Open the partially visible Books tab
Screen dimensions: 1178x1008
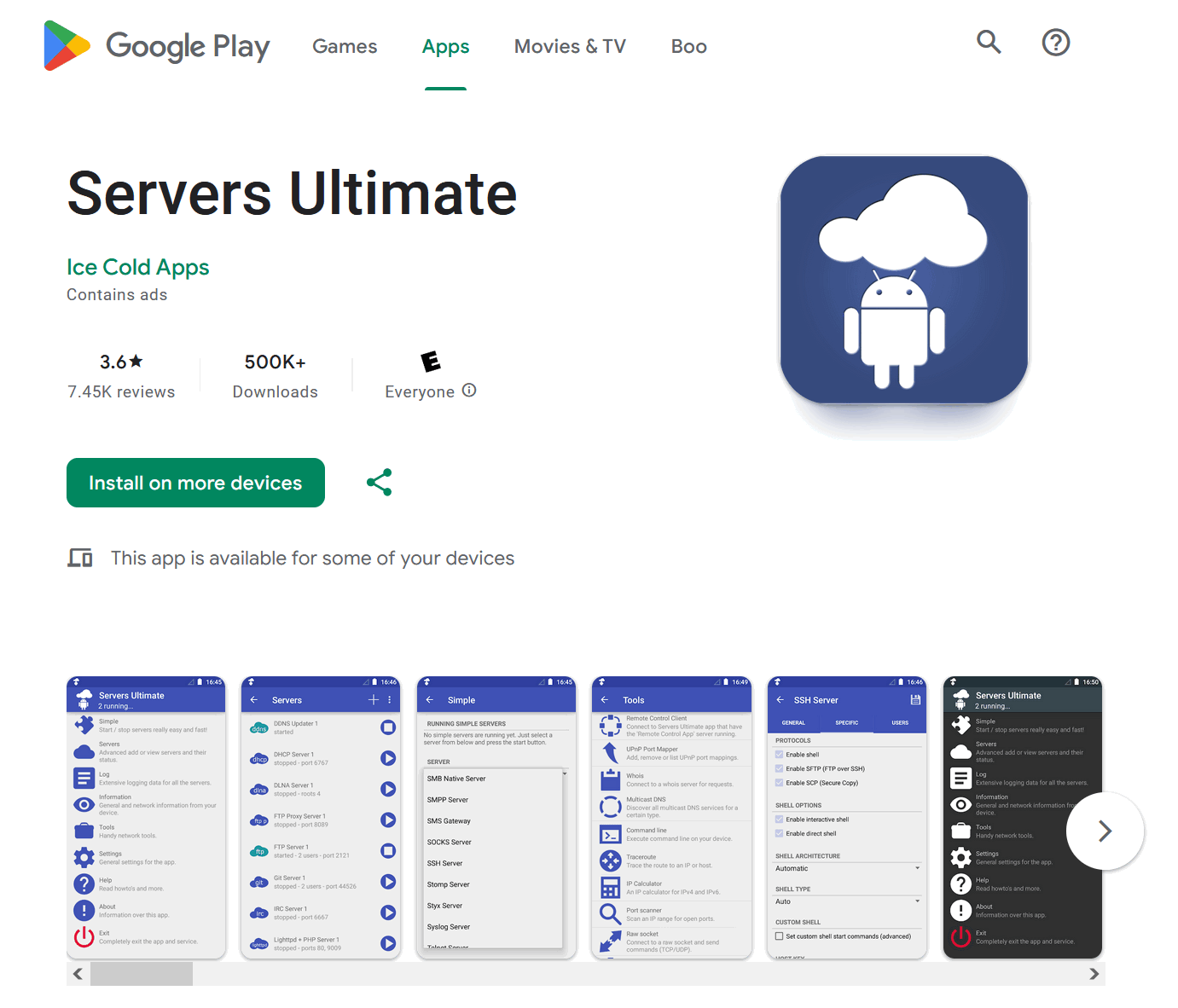coord(688,47)
